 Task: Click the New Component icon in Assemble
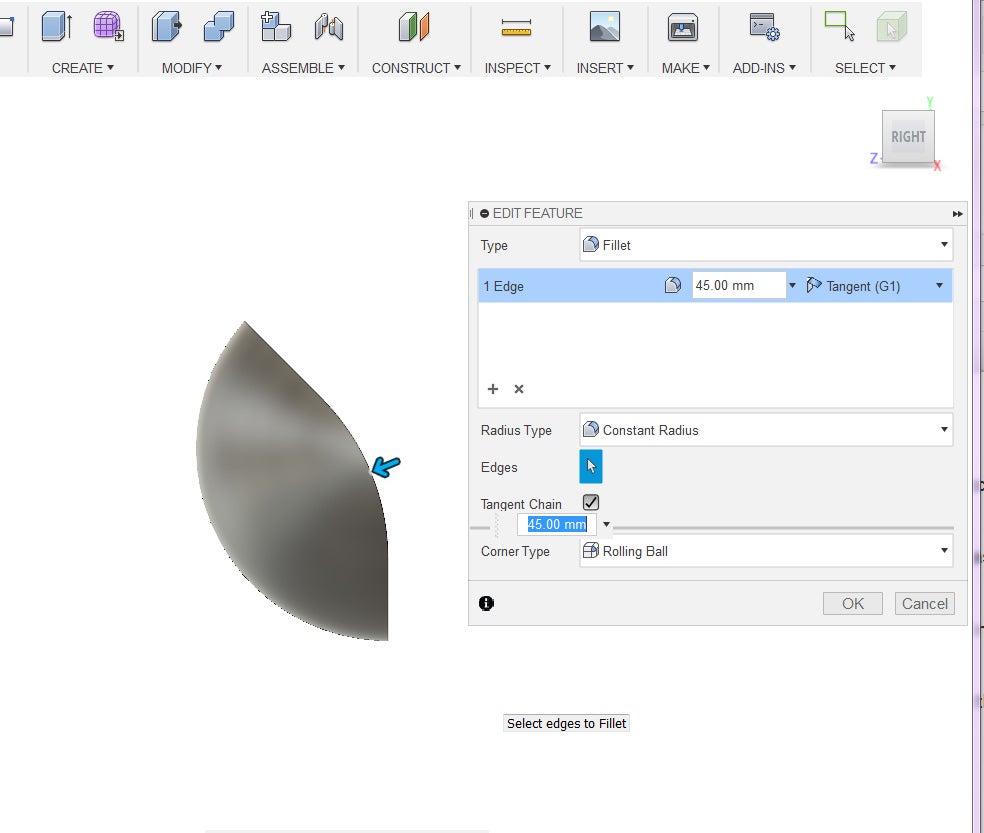click(x=275, y=27)
